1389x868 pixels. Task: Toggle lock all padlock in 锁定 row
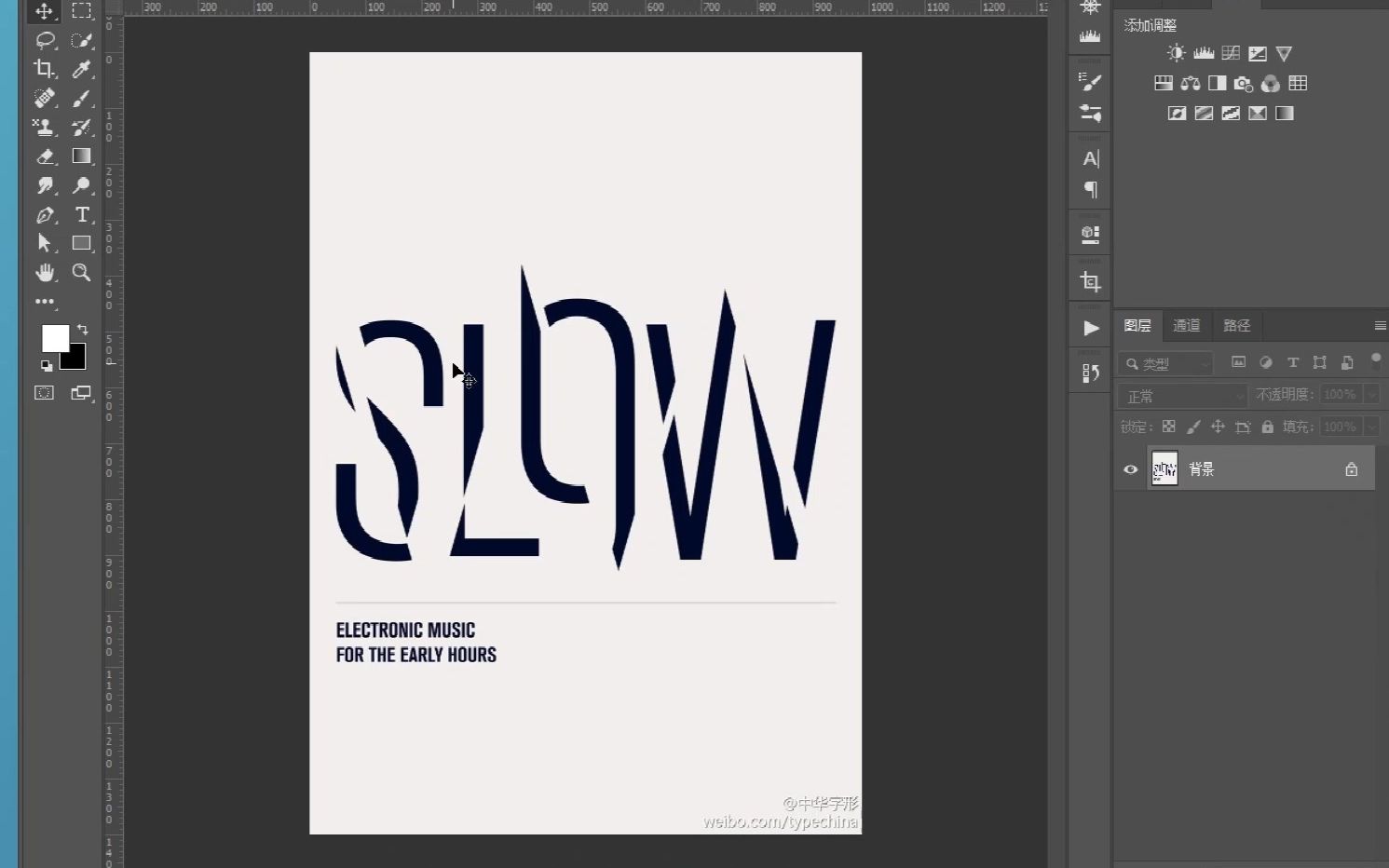1267,427
